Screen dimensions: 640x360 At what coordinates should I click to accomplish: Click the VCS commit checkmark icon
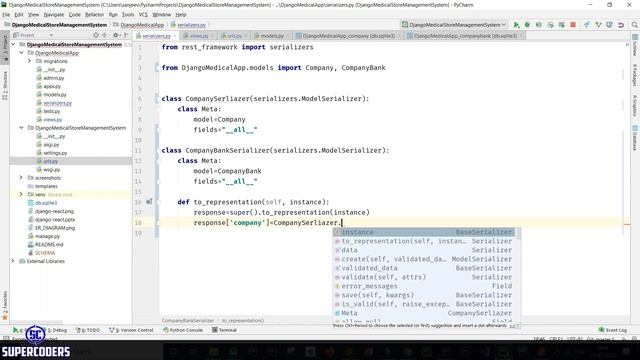click(598, 25)
